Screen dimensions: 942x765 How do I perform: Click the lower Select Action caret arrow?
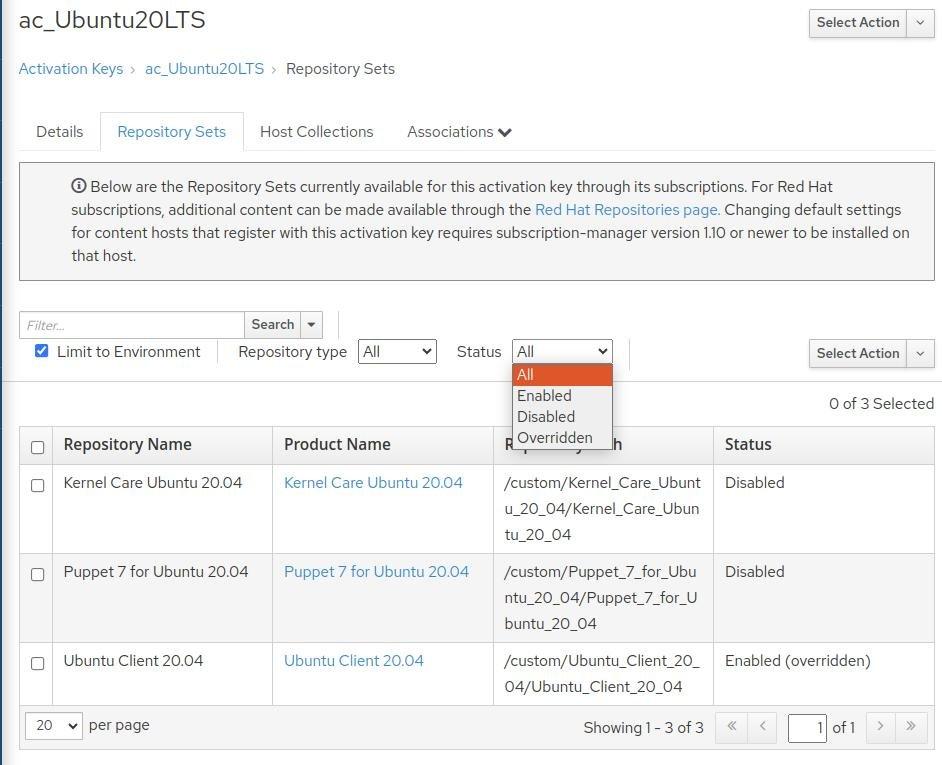pos(920,353)
